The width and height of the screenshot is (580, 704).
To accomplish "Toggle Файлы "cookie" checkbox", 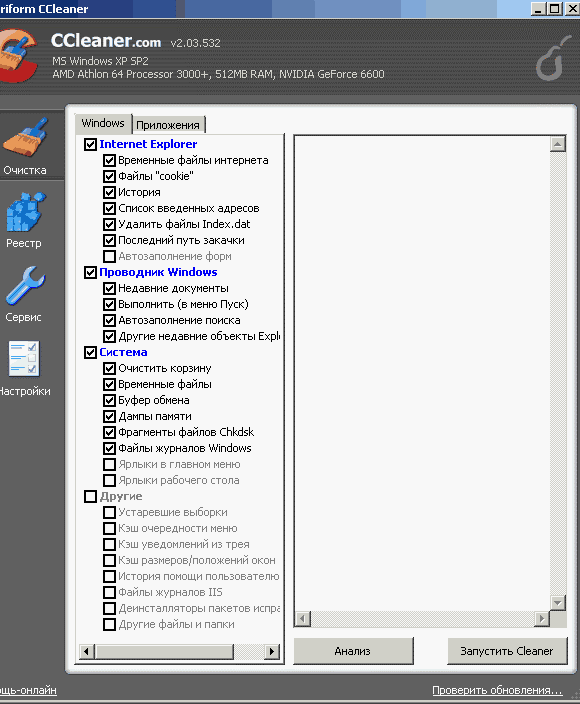I will click(109, 176).
